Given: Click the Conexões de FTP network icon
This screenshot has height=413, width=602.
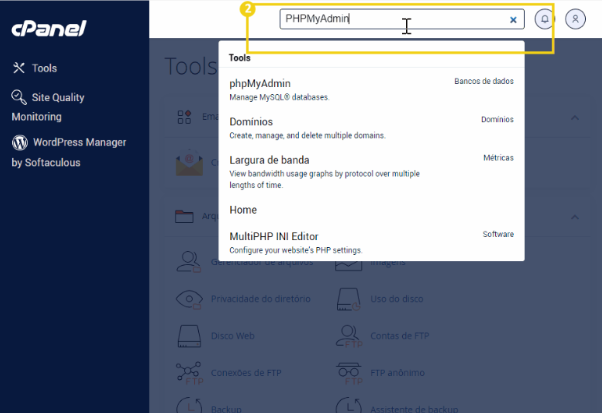Looking at the screenshot, I should click(x=189, y=373).
